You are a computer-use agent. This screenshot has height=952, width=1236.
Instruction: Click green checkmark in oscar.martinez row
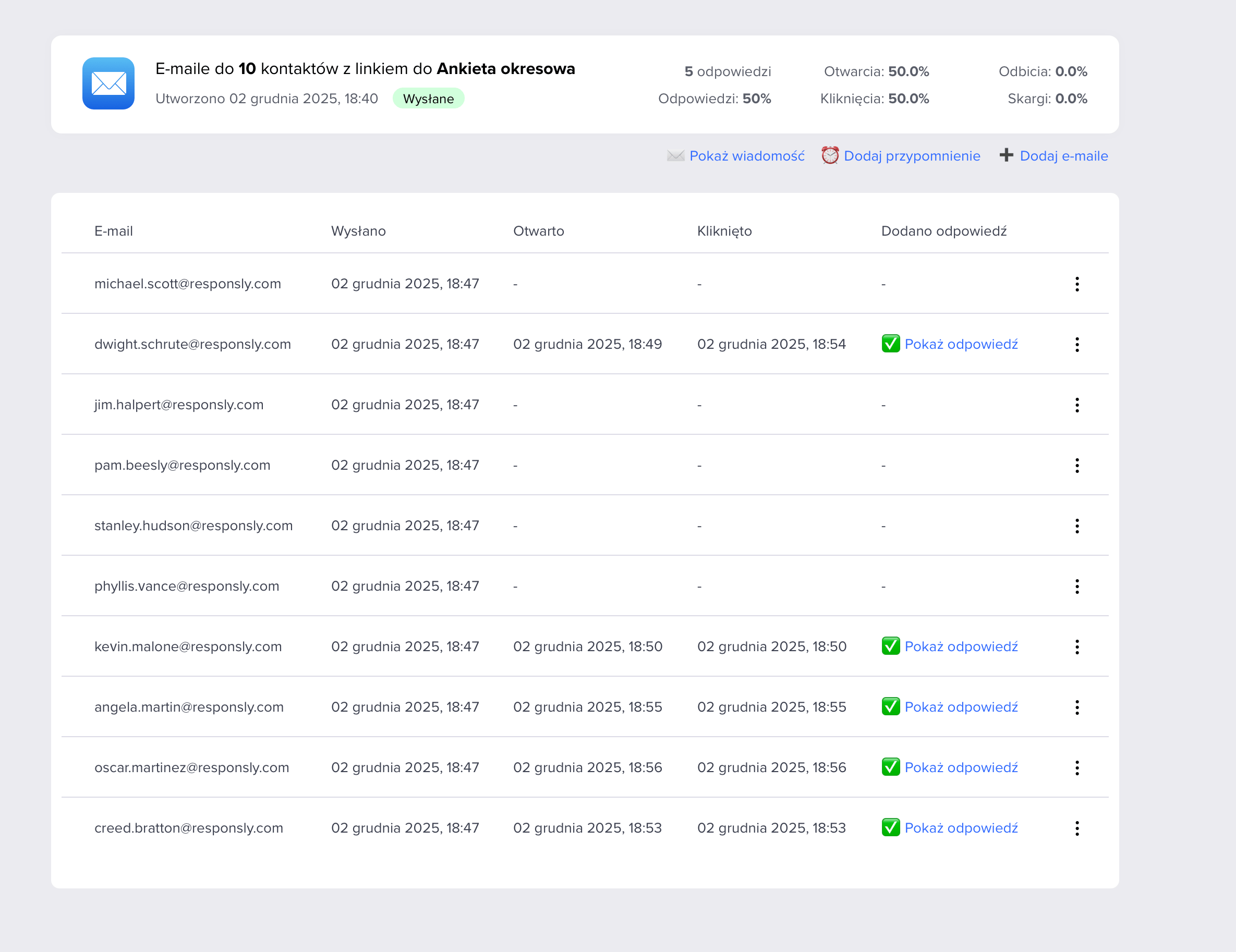point(890,767)
